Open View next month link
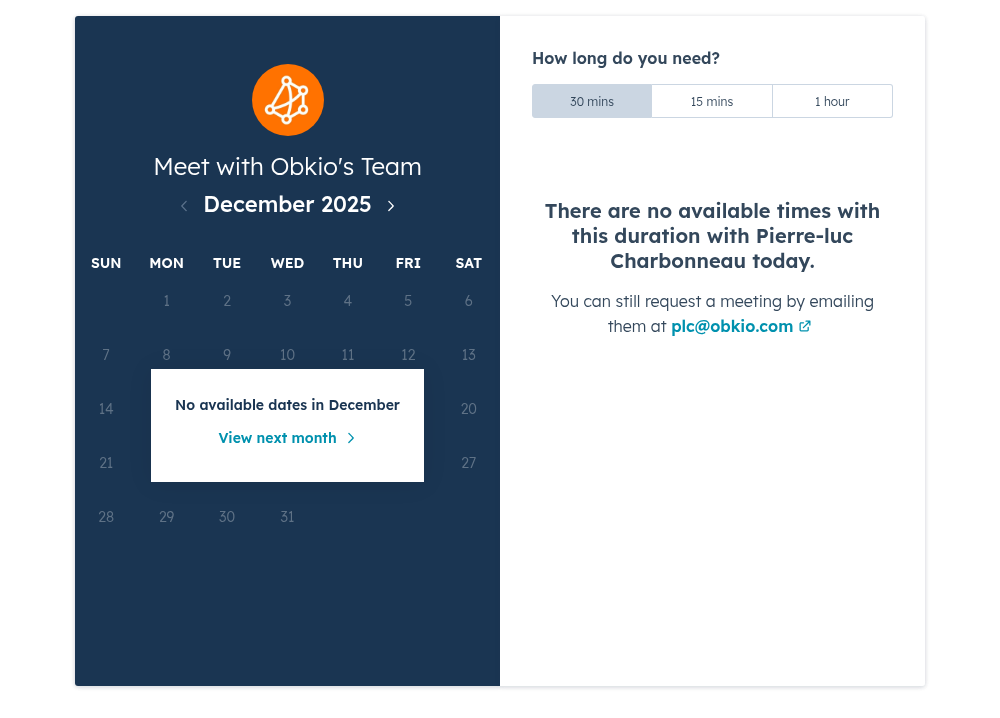This screenshot has height=718, width=1000. pos(278,438)
